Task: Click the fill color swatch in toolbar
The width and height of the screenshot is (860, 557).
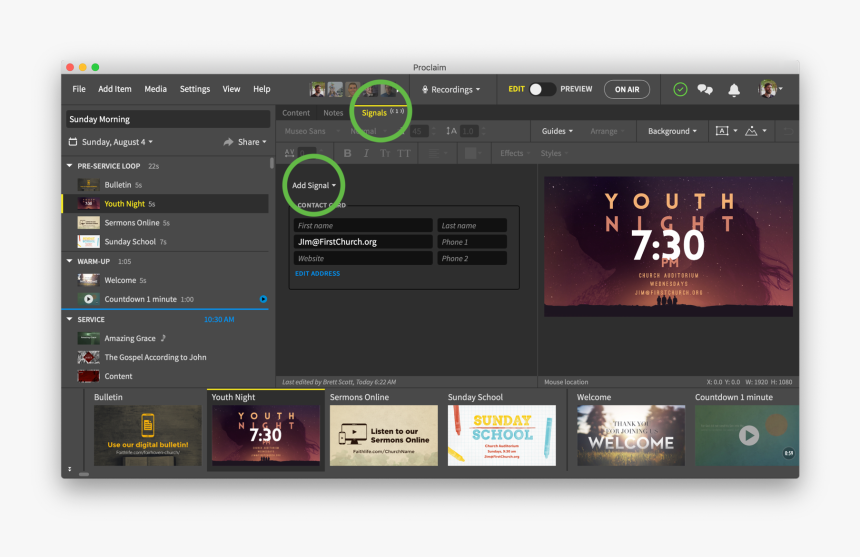Action: click(x=471, y=154)
